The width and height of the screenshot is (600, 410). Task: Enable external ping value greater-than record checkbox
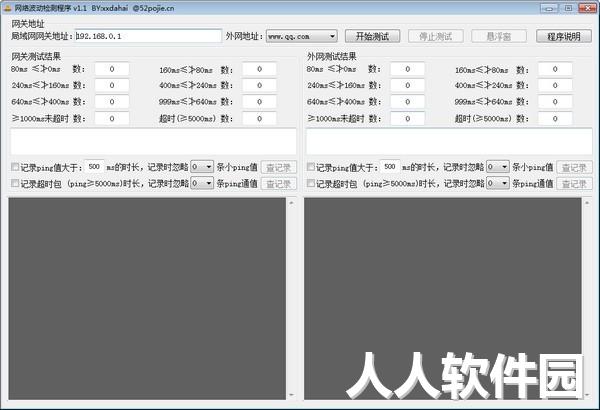[x=311, y=167]
